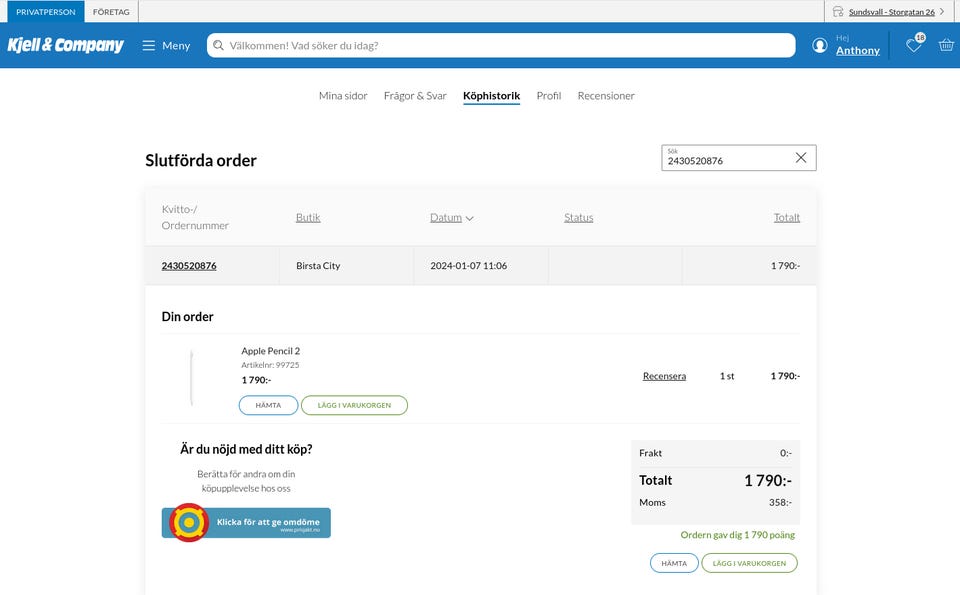The width and height of the screenshot is (960, 595).
Task: Click the Recensera link for Apple Pencil 2
Action: 664,376
